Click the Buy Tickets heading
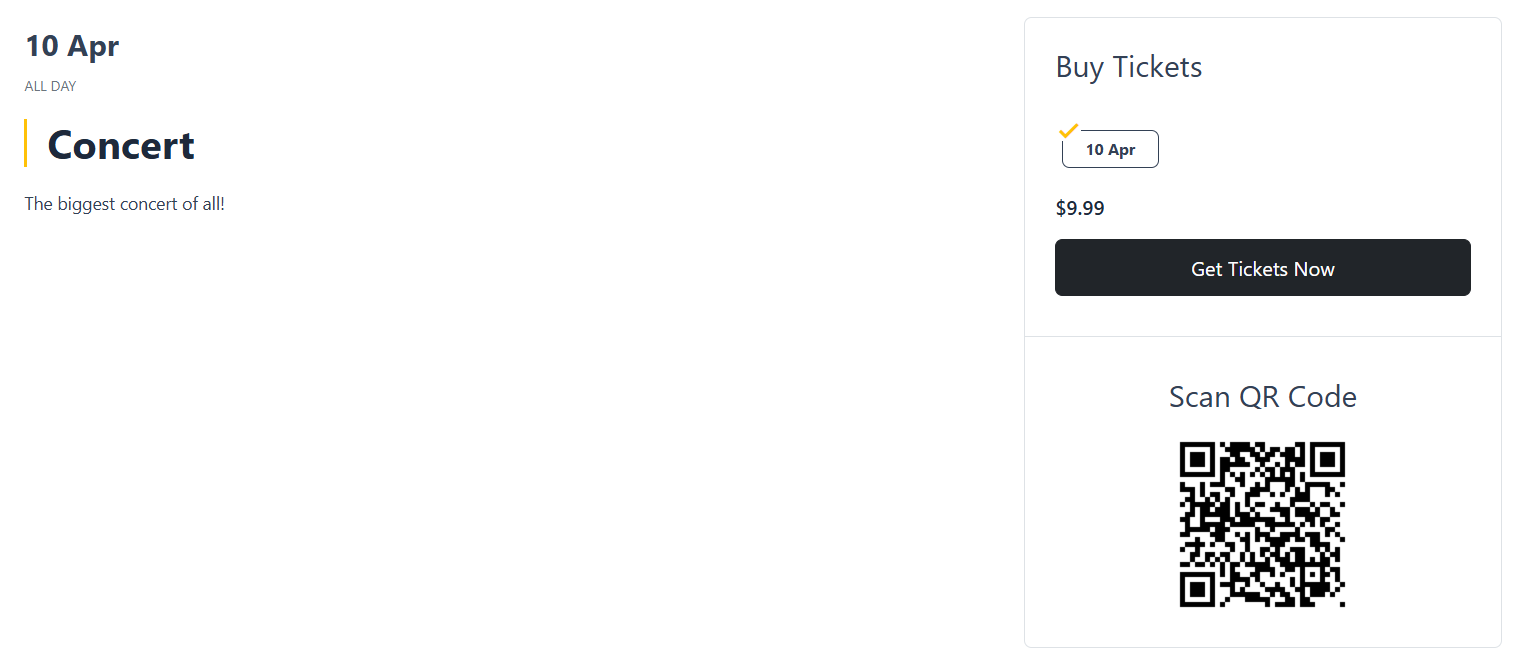 (x=1129, y=67)
